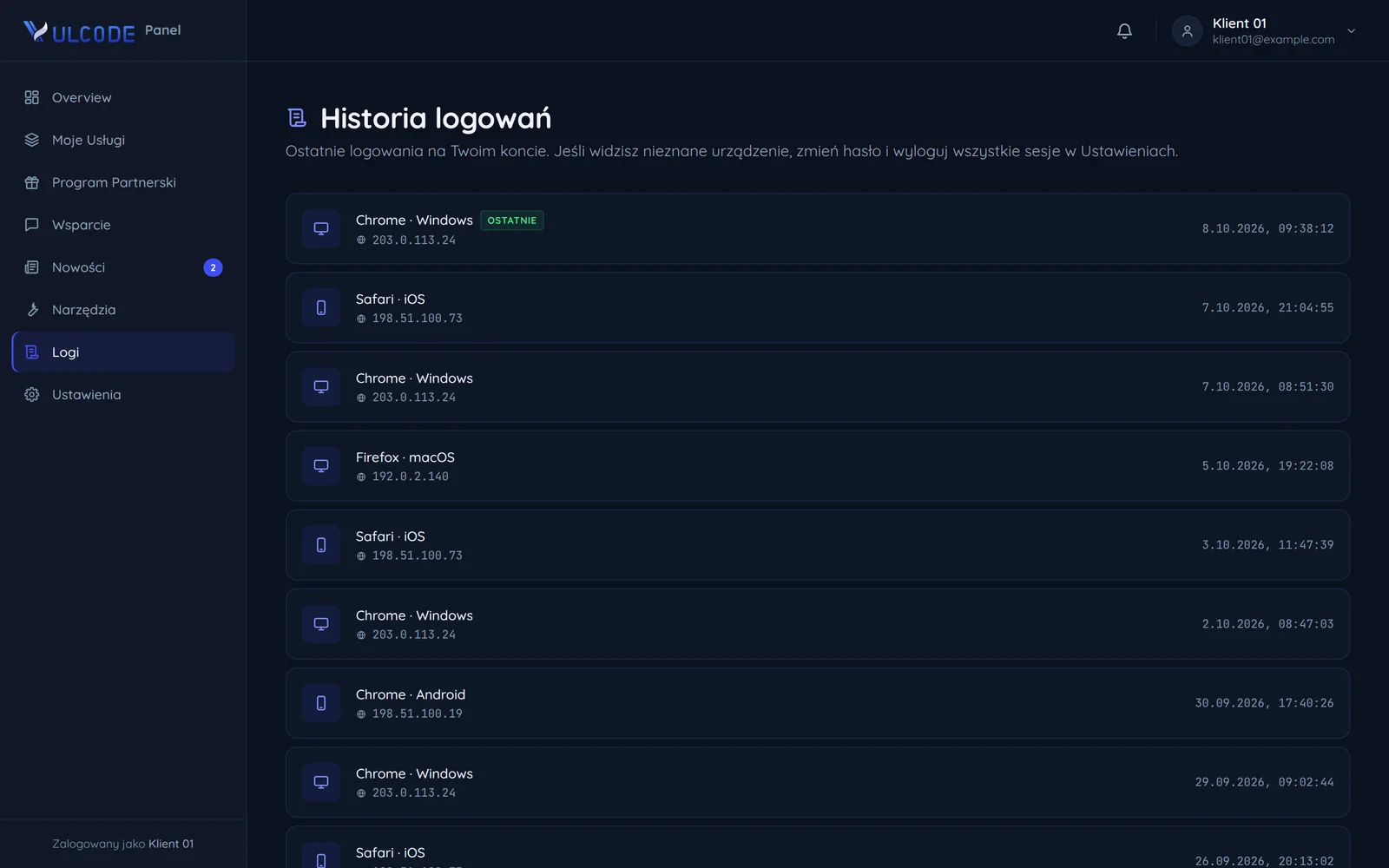Click the Program Partnerski gift icon
Image resolution: width=1389 pixels, height=868 pixels.
32,182
